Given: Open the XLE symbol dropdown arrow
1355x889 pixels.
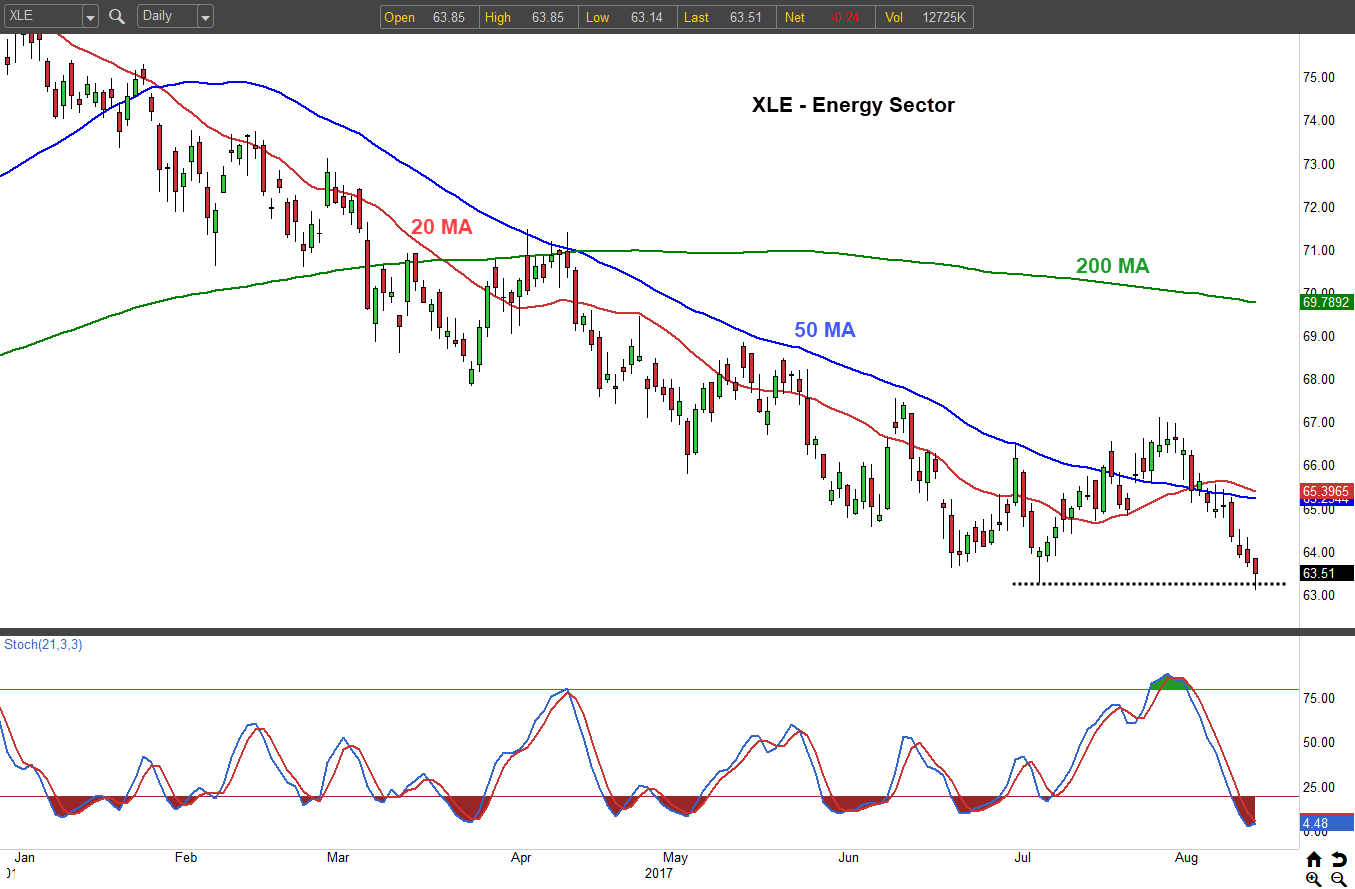Looking at the screenshot, I should click(90, 17).
